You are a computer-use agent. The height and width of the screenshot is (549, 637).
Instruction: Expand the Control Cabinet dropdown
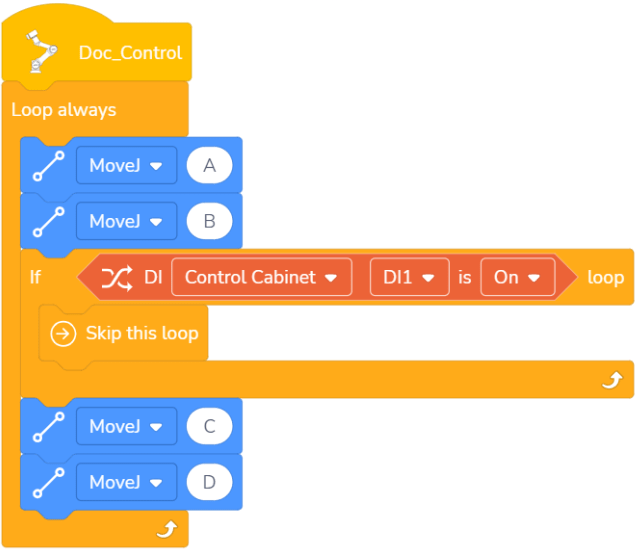tap(261, 277)
